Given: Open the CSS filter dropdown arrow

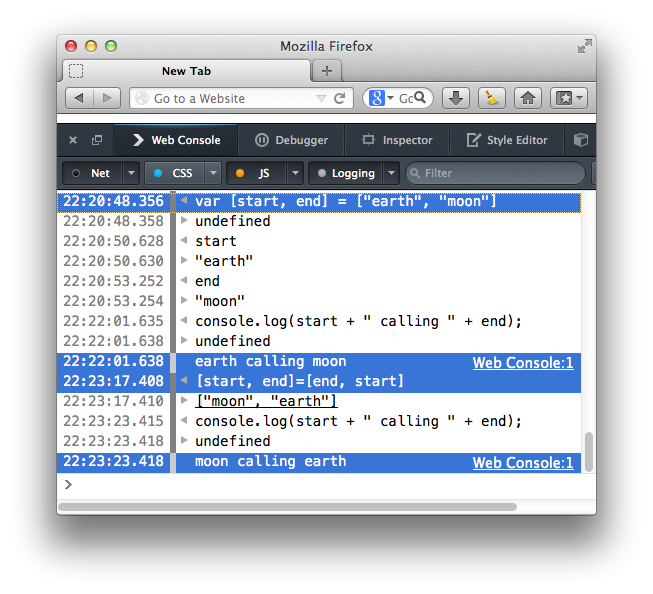Looking at the screenshot, I should click(213, 173).
